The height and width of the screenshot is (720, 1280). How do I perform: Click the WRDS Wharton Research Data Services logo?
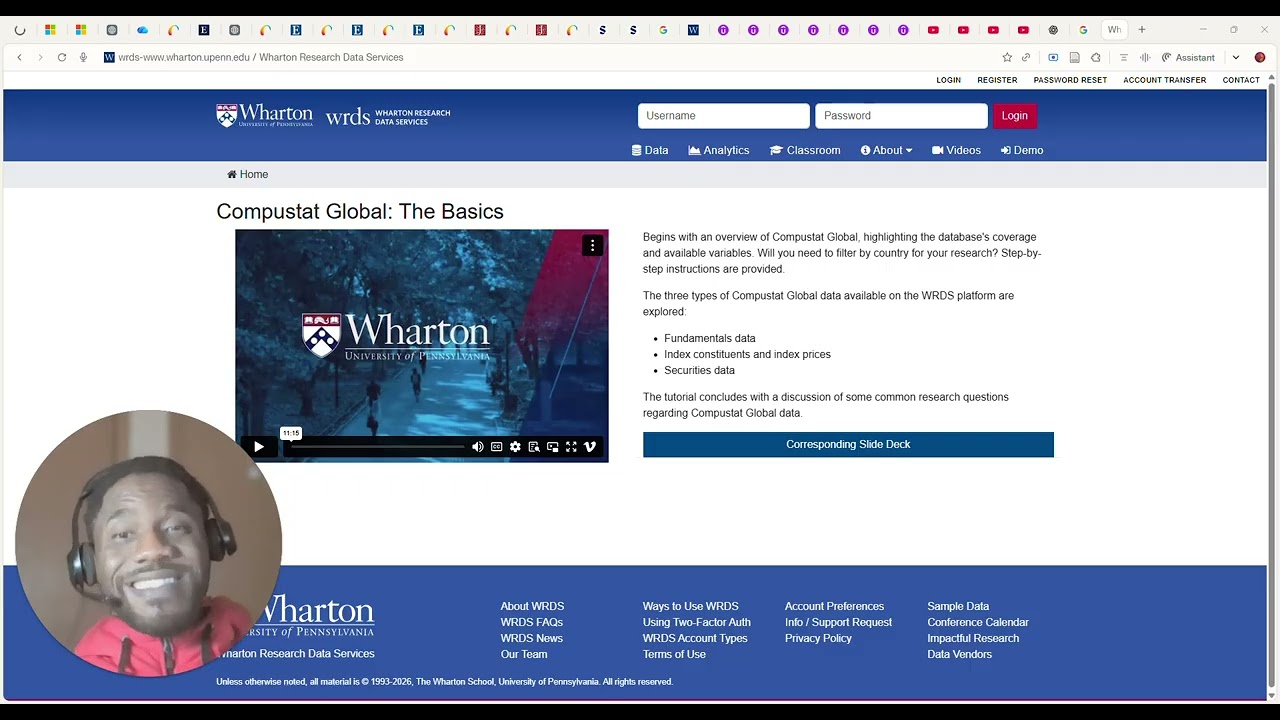pos(388,116)
